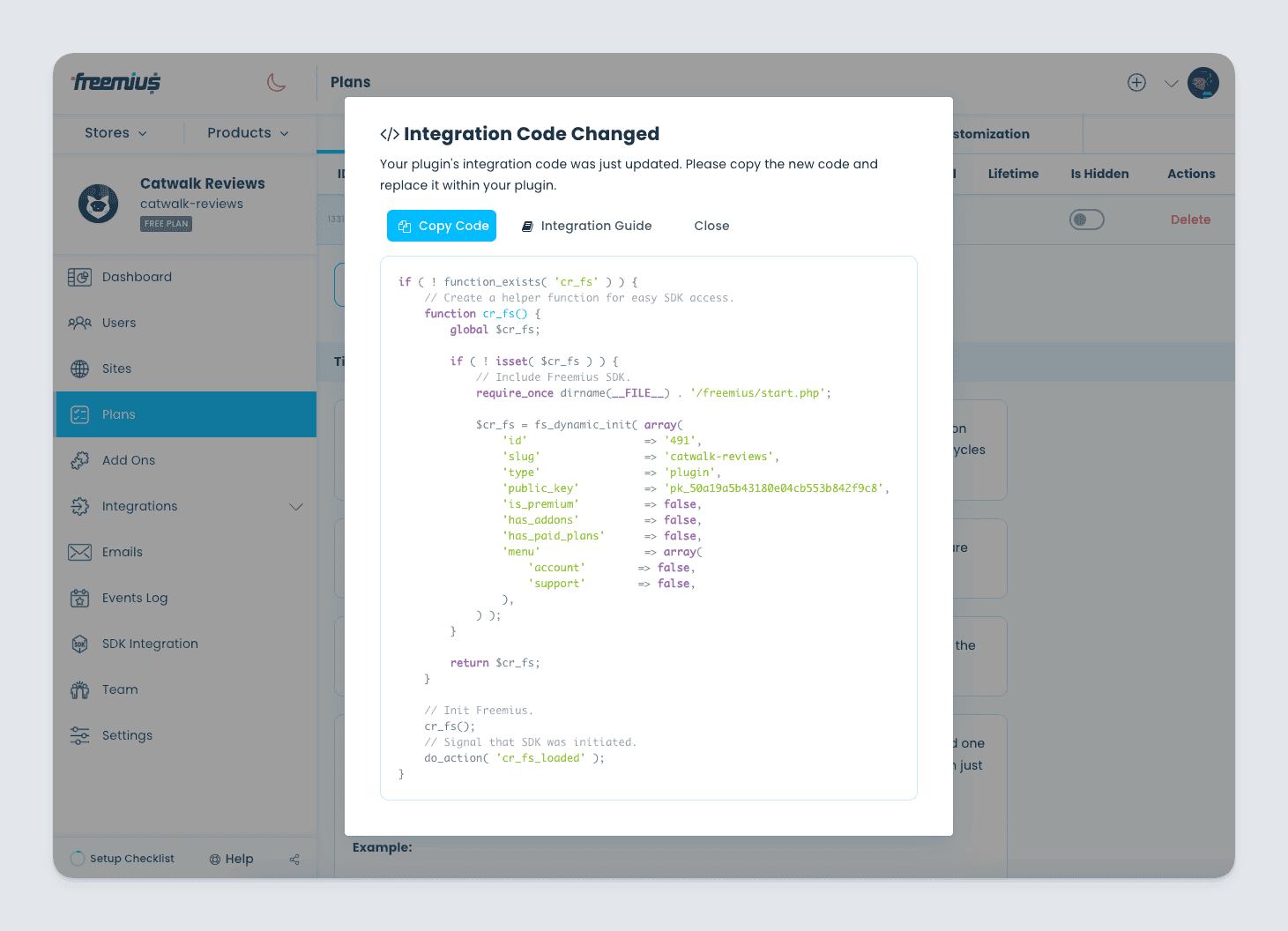Click the plus circle add icon
Viewport: 1288px width, 931px height.
(1136, 82)
